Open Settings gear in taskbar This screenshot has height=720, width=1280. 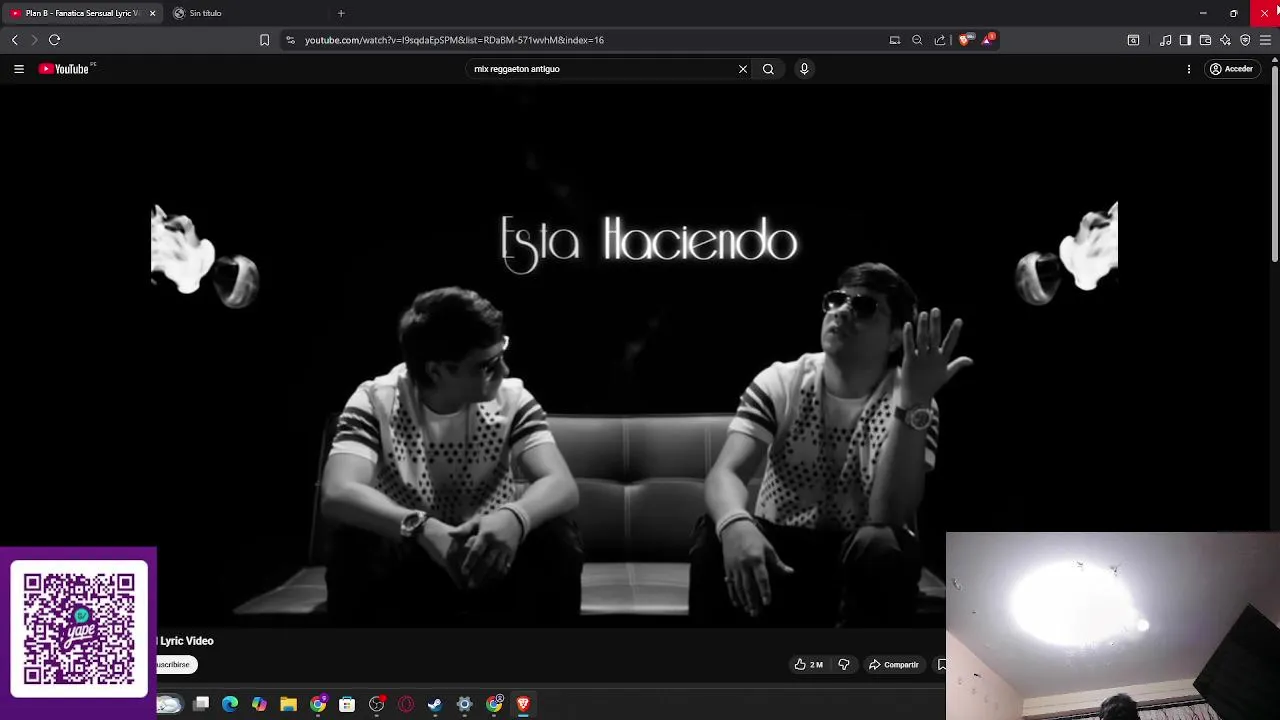pos(464,704)
